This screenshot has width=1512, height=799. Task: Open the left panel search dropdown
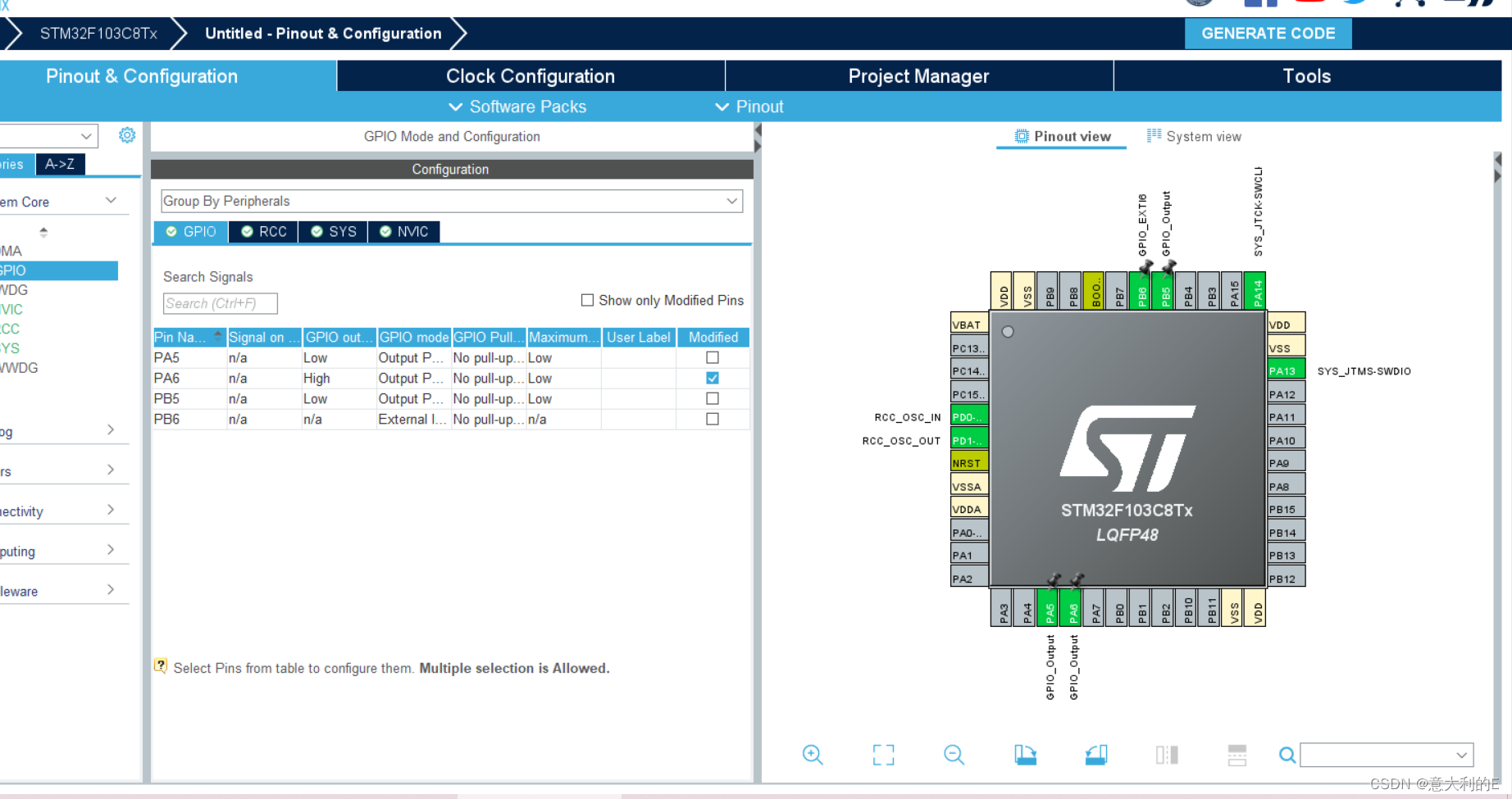pyautogui.click(x=86, y=135)
